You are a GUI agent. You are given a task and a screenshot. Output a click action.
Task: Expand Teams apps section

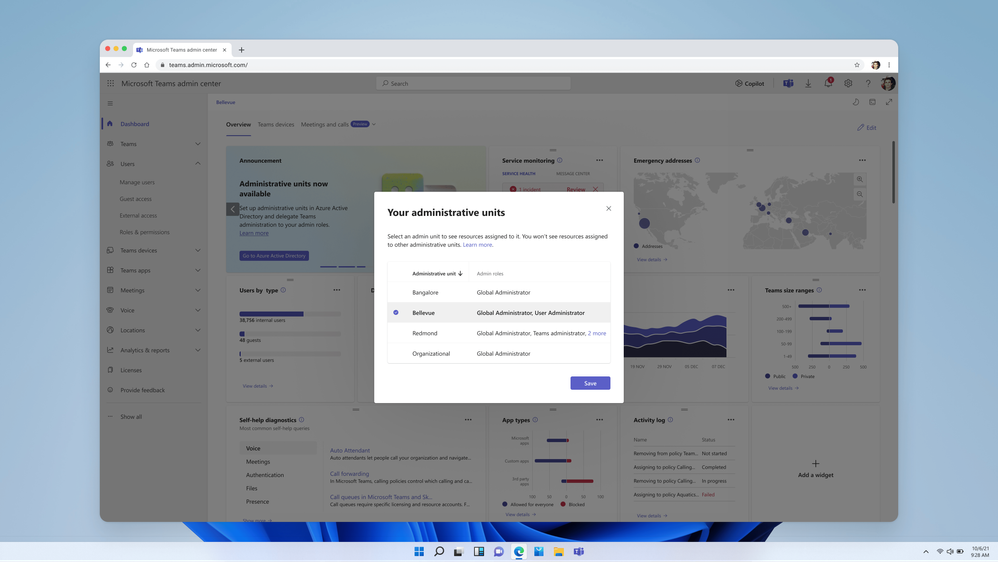point(197,270)
